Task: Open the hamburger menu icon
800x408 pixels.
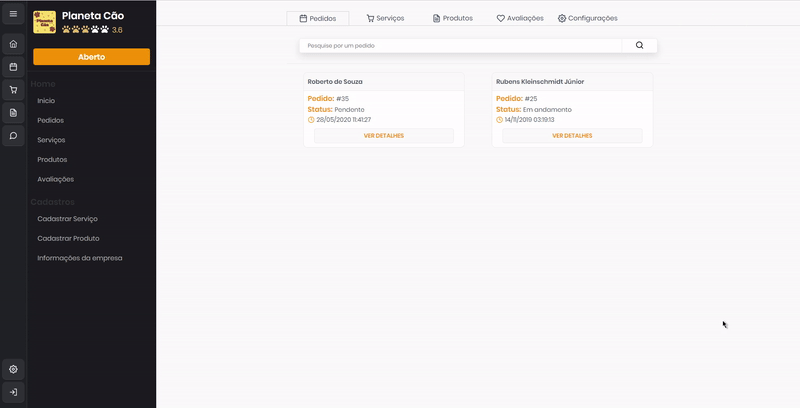Action: click(x=13, y=14)
